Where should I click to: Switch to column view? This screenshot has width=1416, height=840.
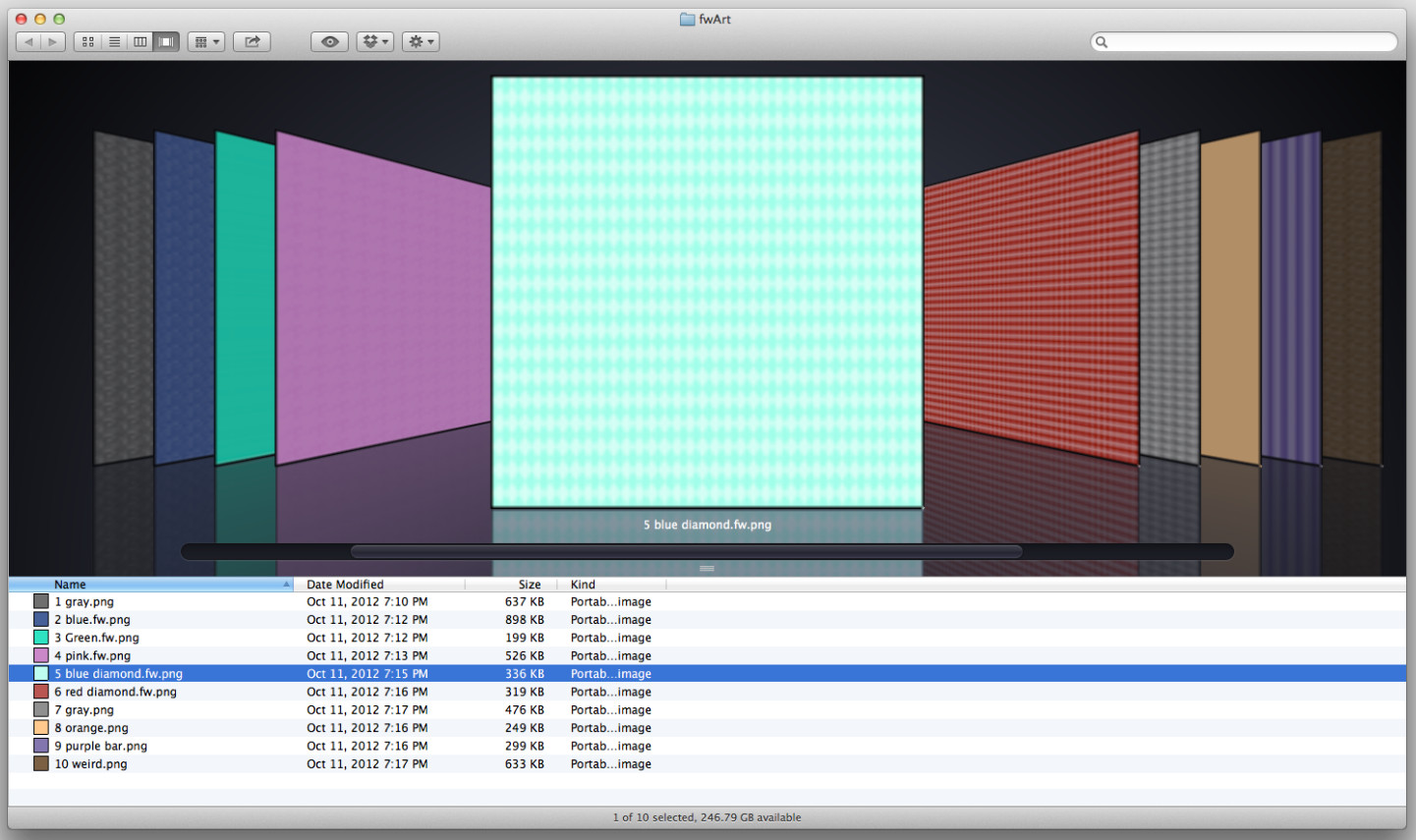pos(141,42)
